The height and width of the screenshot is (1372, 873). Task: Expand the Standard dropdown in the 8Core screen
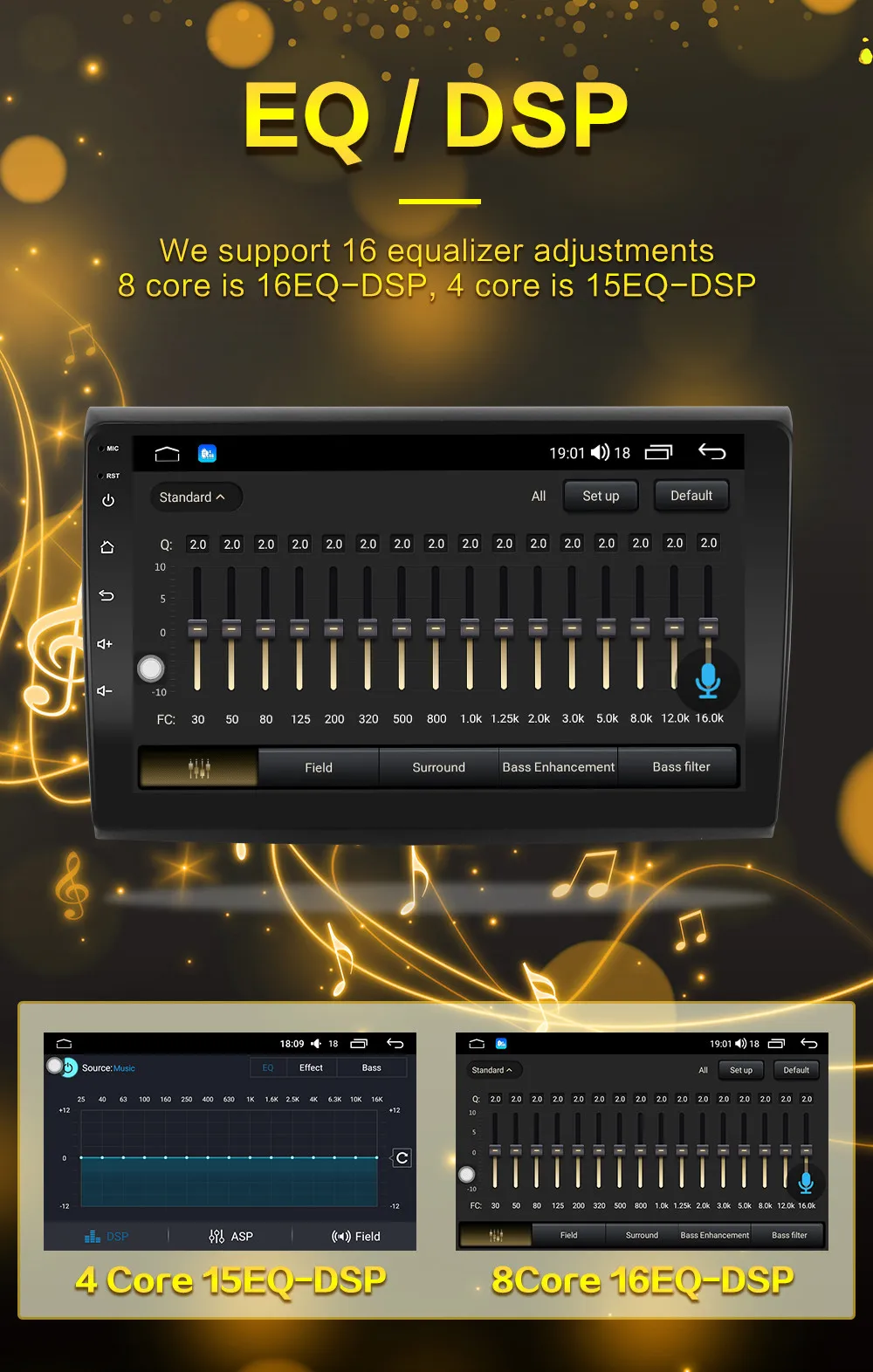[492, 1070]
